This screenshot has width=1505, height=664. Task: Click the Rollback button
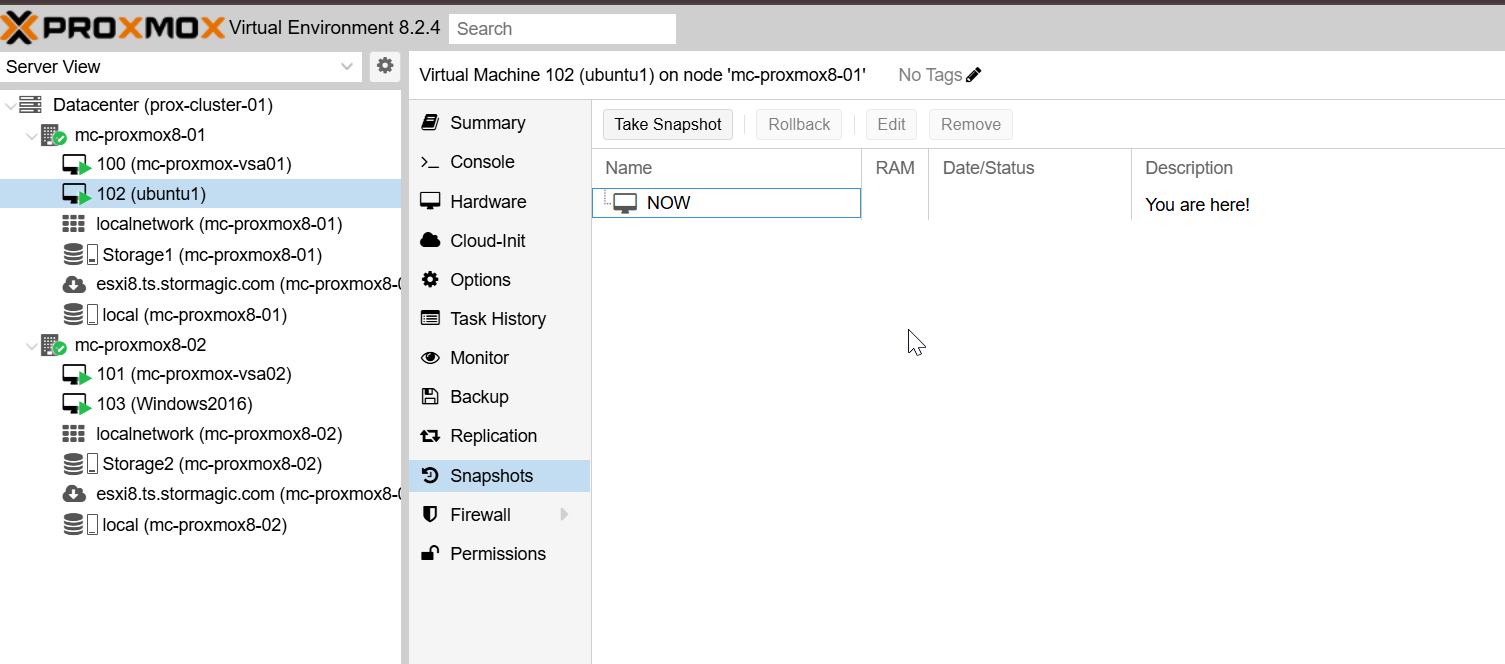pyautogui.click(x=799, y=124)
